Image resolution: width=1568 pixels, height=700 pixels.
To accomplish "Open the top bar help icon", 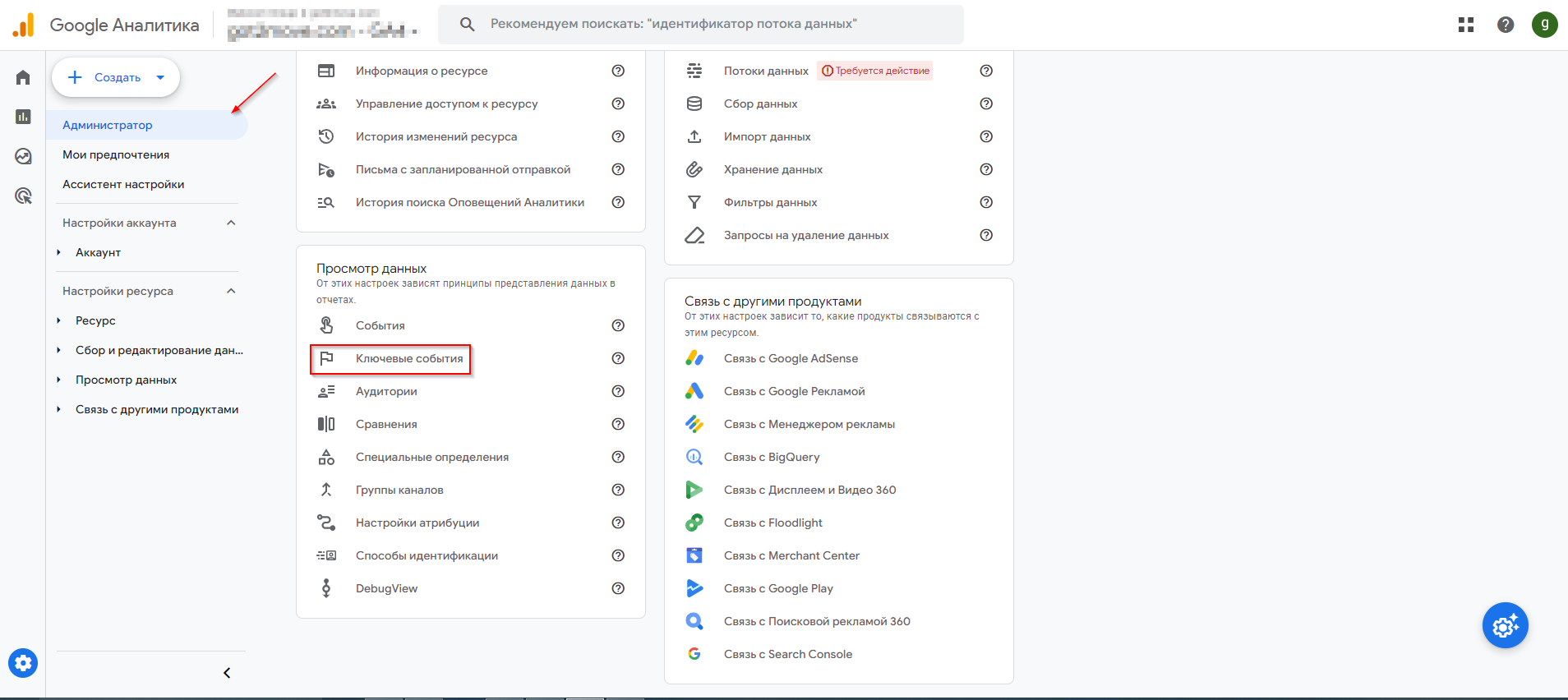I will 1506,25.
